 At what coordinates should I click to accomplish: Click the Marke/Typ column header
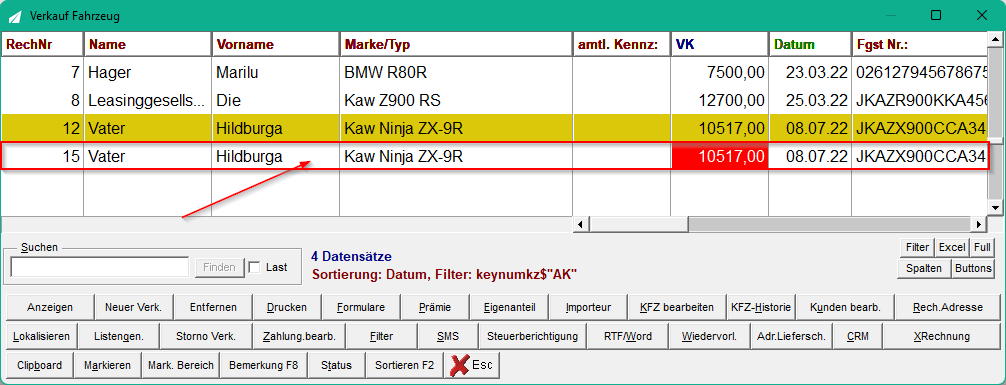point(456,44)
